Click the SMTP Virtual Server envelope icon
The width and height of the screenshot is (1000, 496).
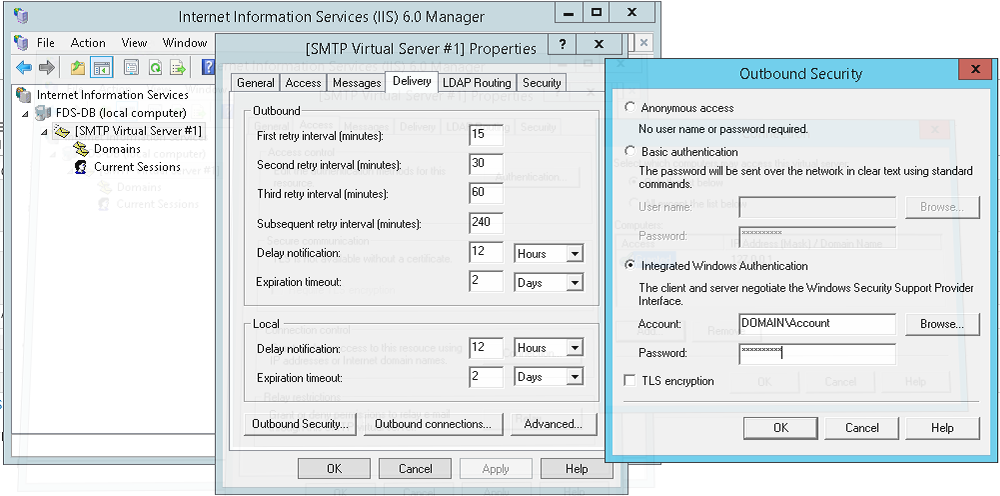click(x=62, y=131)
